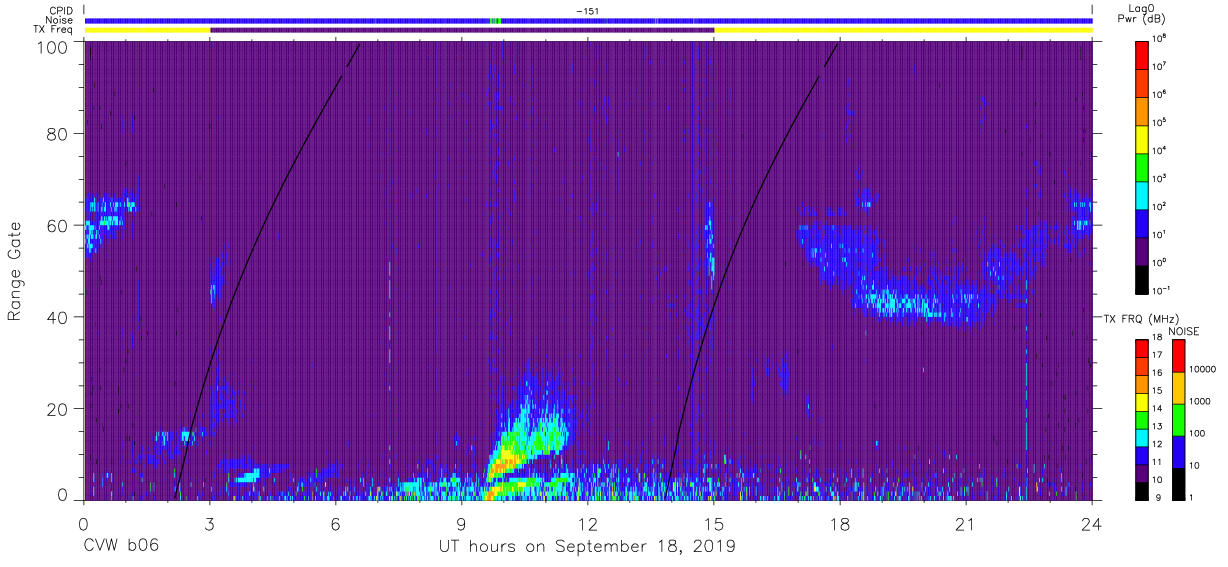Click the Noise row label
Image resolution: width=1228 pixels, height=567 pixels.
pyautogui.click(x=61, y=20)
